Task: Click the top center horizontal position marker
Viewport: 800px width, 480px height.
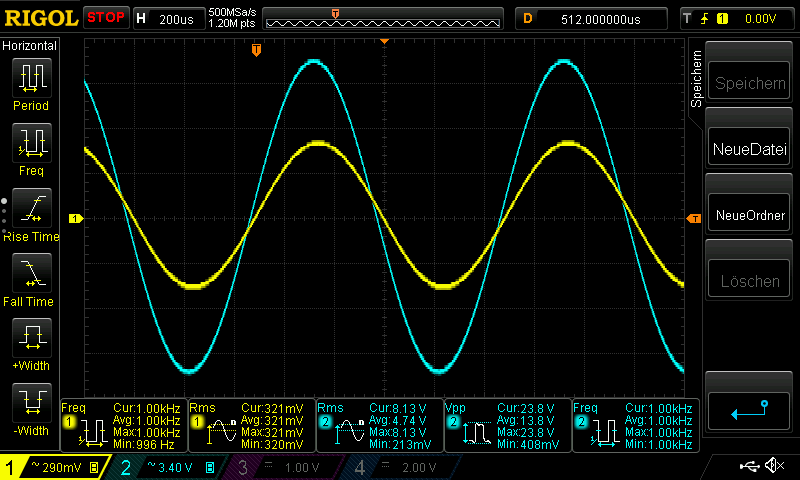Action: click(385, 41)
